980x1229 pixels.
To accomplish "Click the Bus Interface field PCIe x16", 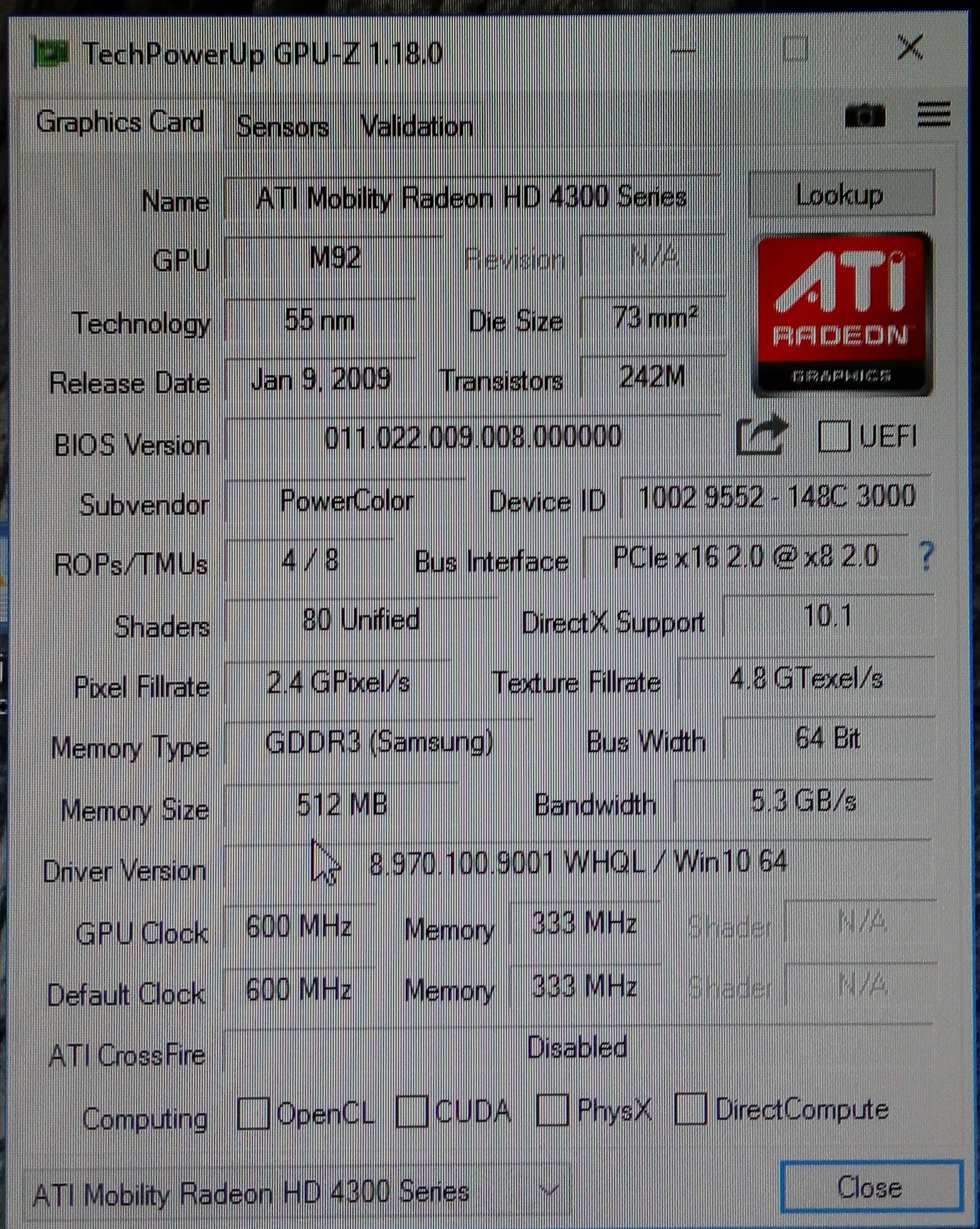I will point(747,557).
